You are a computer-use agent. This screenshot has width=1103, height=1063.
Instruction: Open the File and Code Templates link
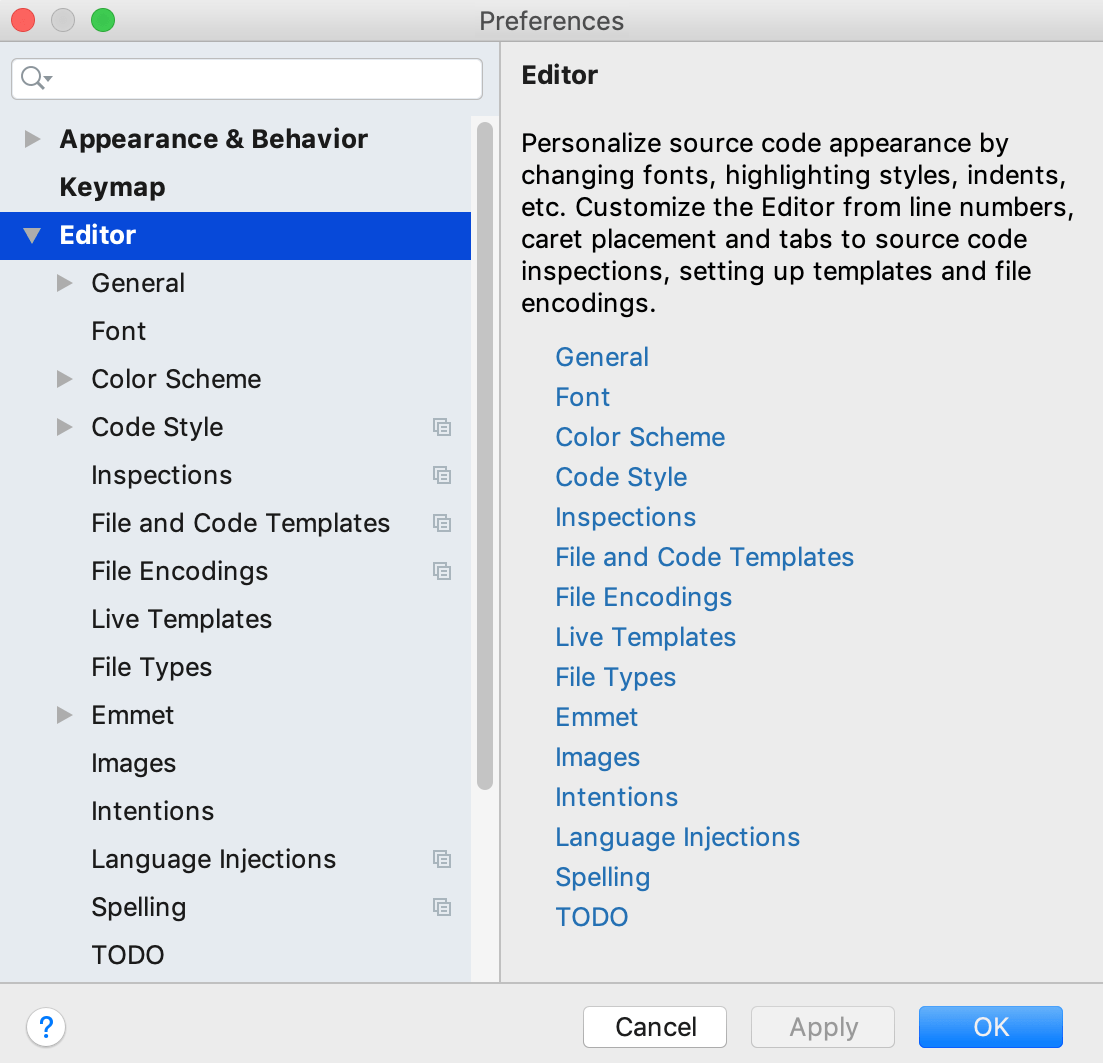tap(704, 557)
